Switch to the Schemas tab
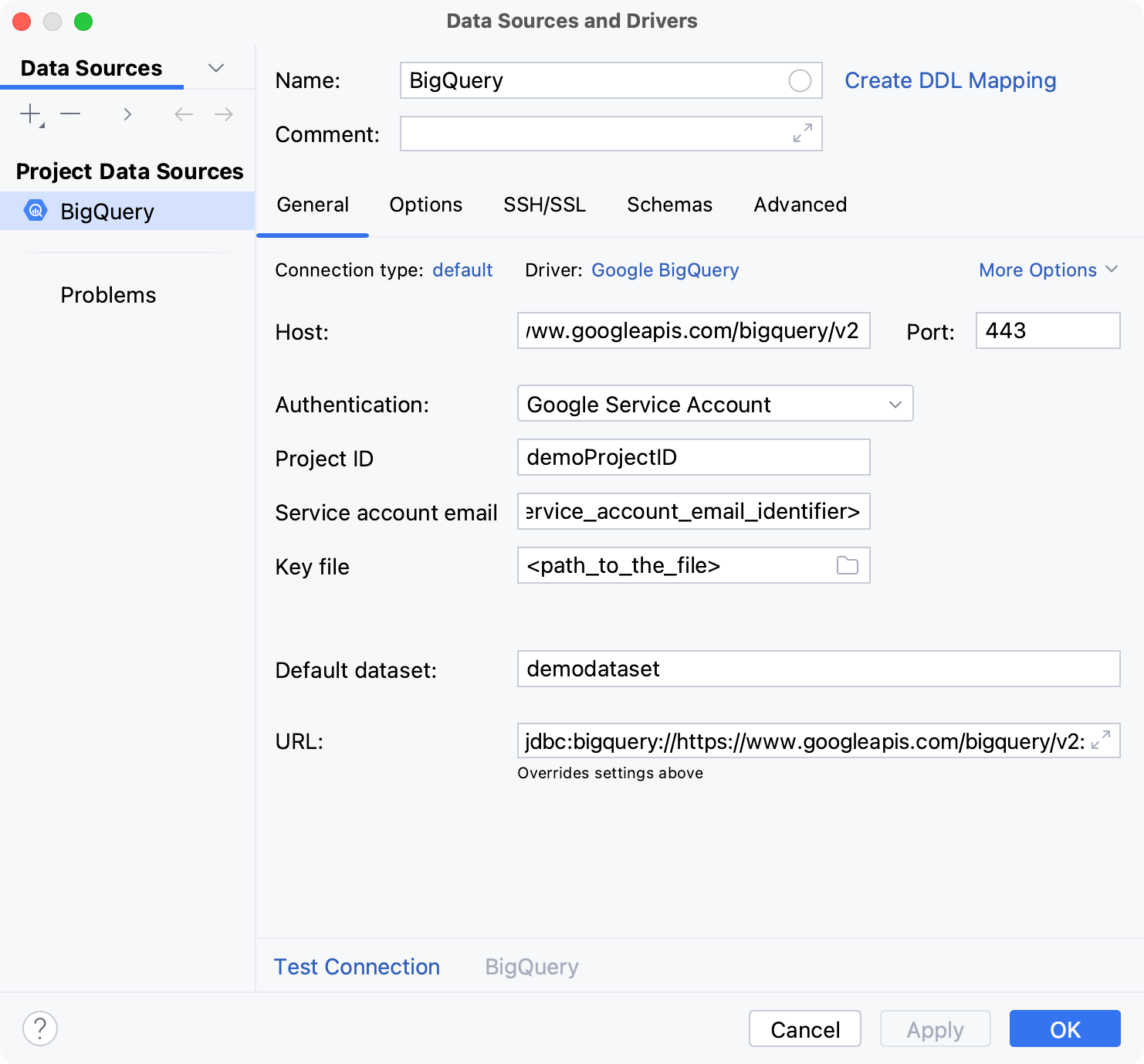 click(668, 205)
